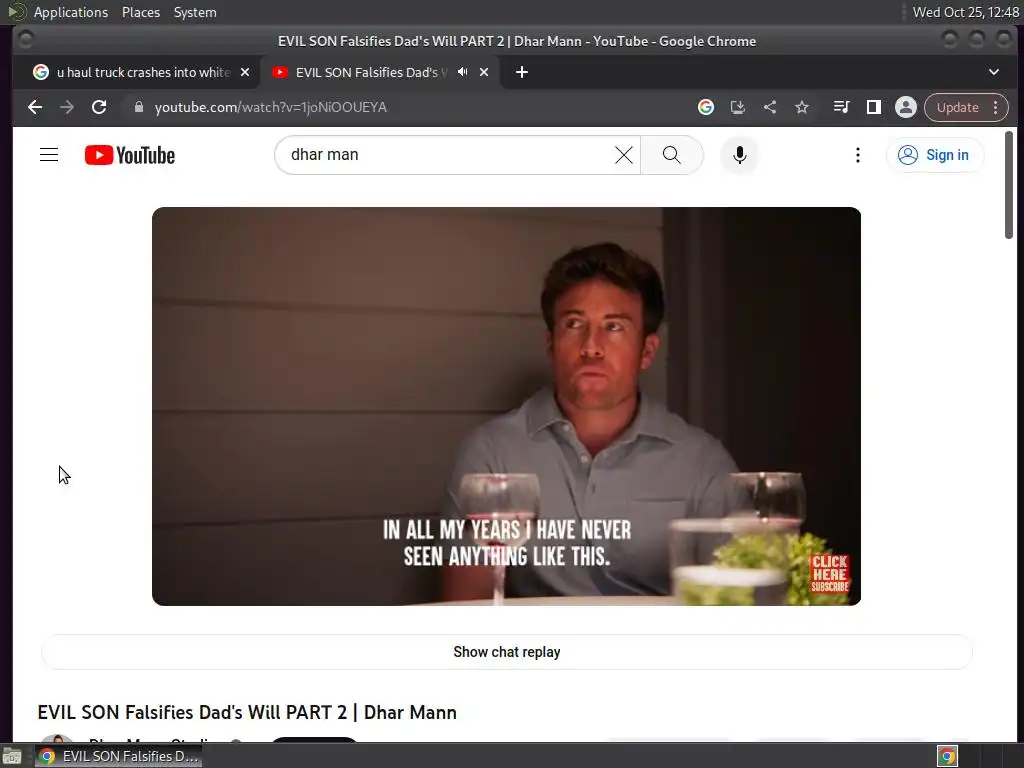This screenshot has height=768, width=1024.
Task: Click the Chrome icon in bottom-right panel
Action: pos(947,756)
